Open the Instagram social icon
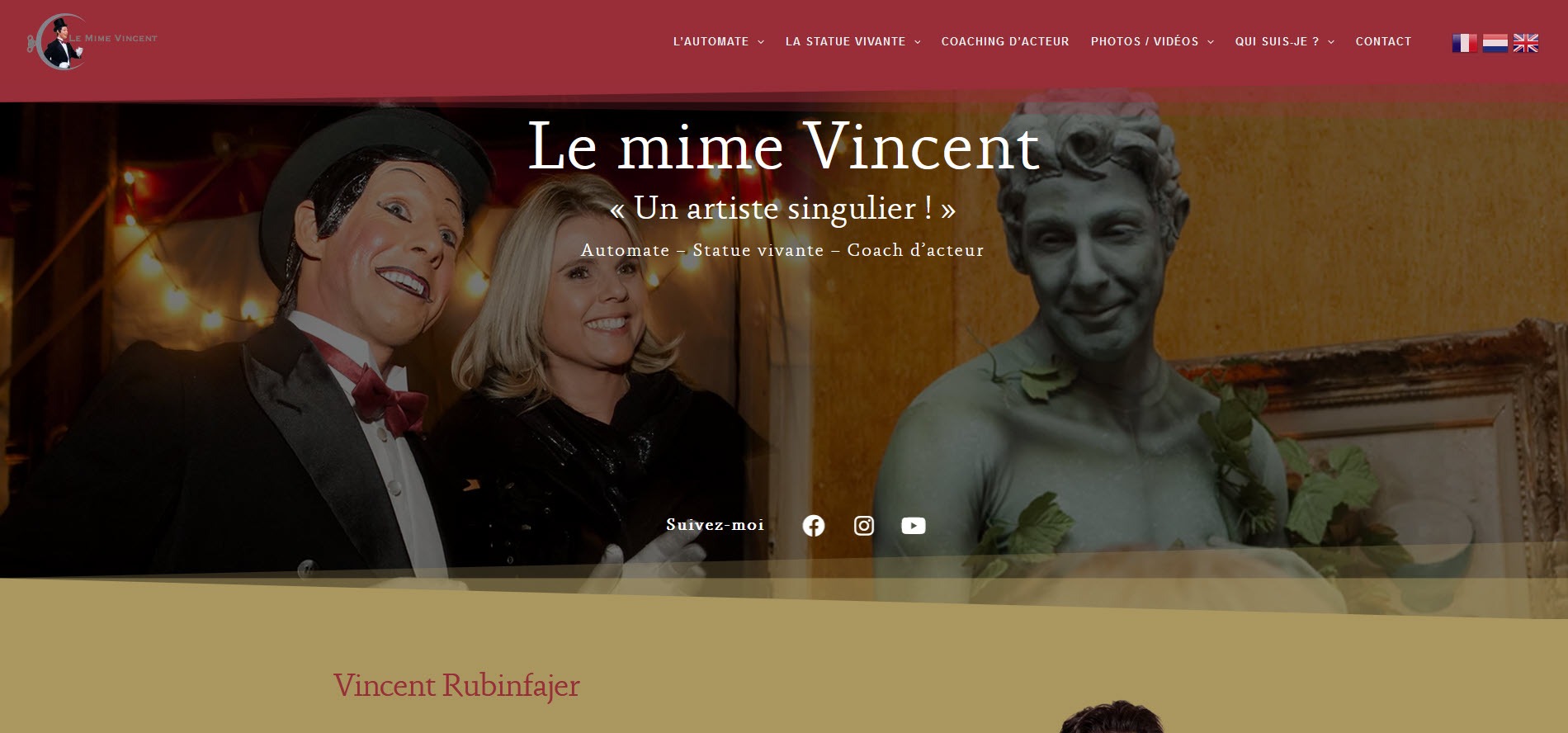The height and width of the screenshot is (733, 1568). click(x=863, y=526)
